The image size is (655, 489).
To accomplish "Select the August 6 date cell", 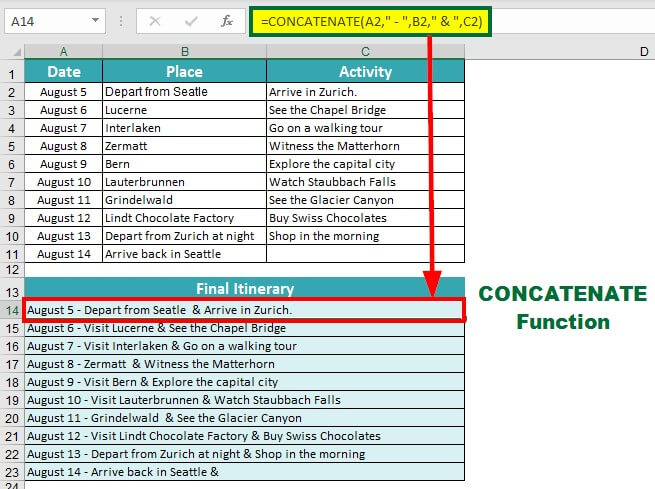I will (63, 110).
